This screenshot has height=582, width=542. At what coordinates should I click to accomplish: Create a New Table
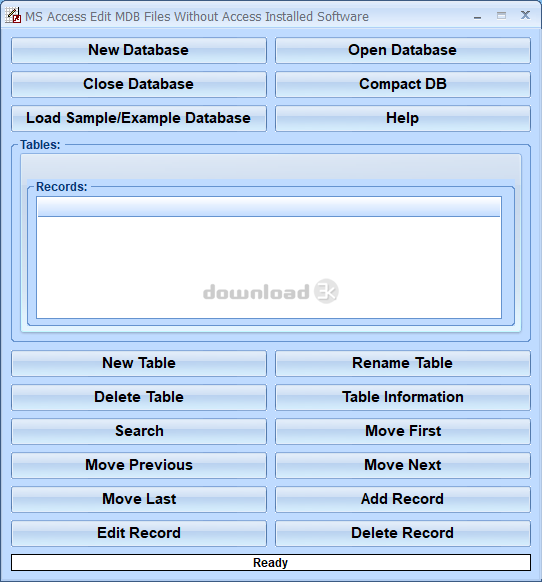[x=139, y=363]
